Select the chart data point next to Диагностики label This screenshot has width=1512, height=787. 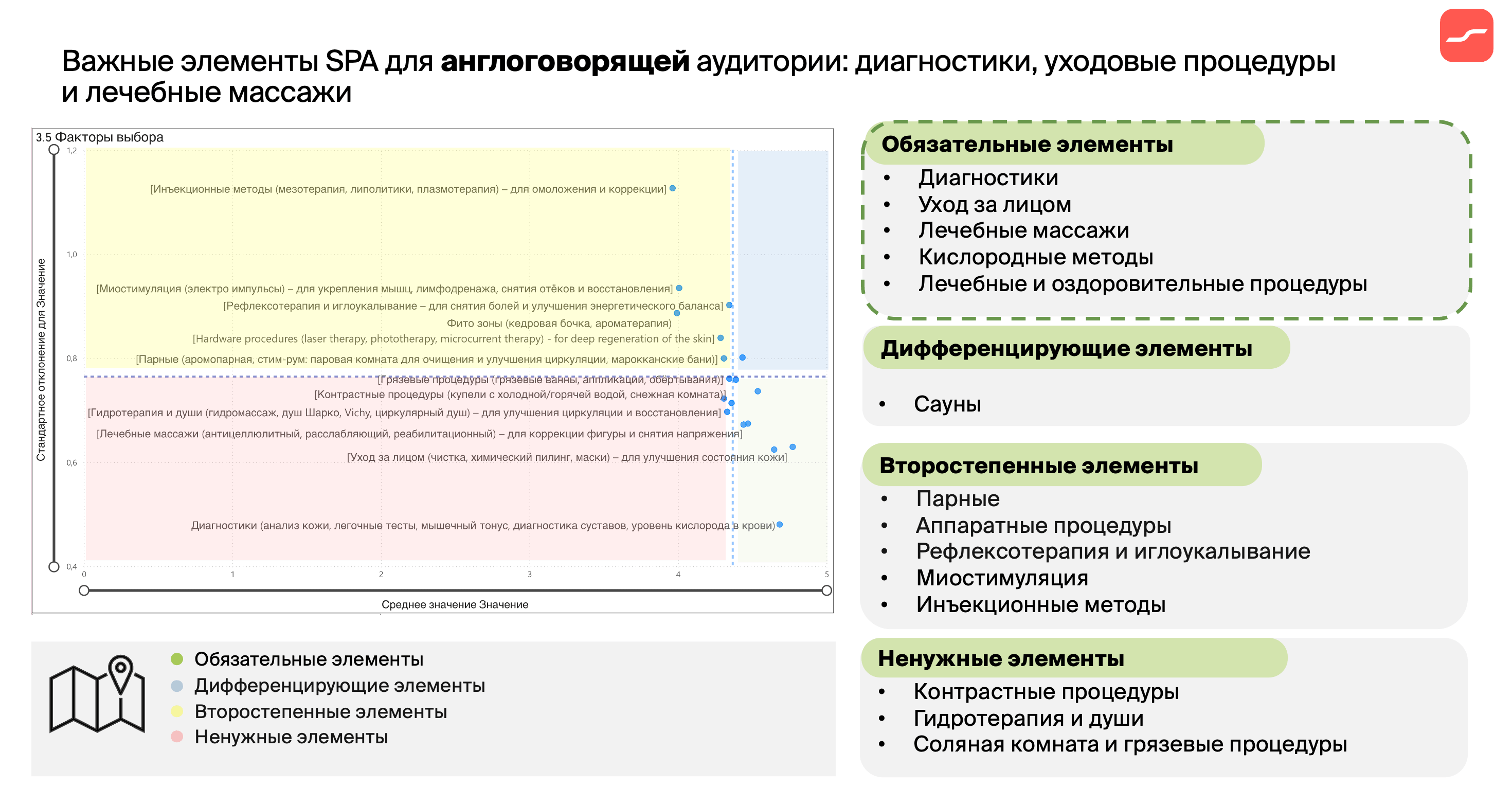coord(780,525)
